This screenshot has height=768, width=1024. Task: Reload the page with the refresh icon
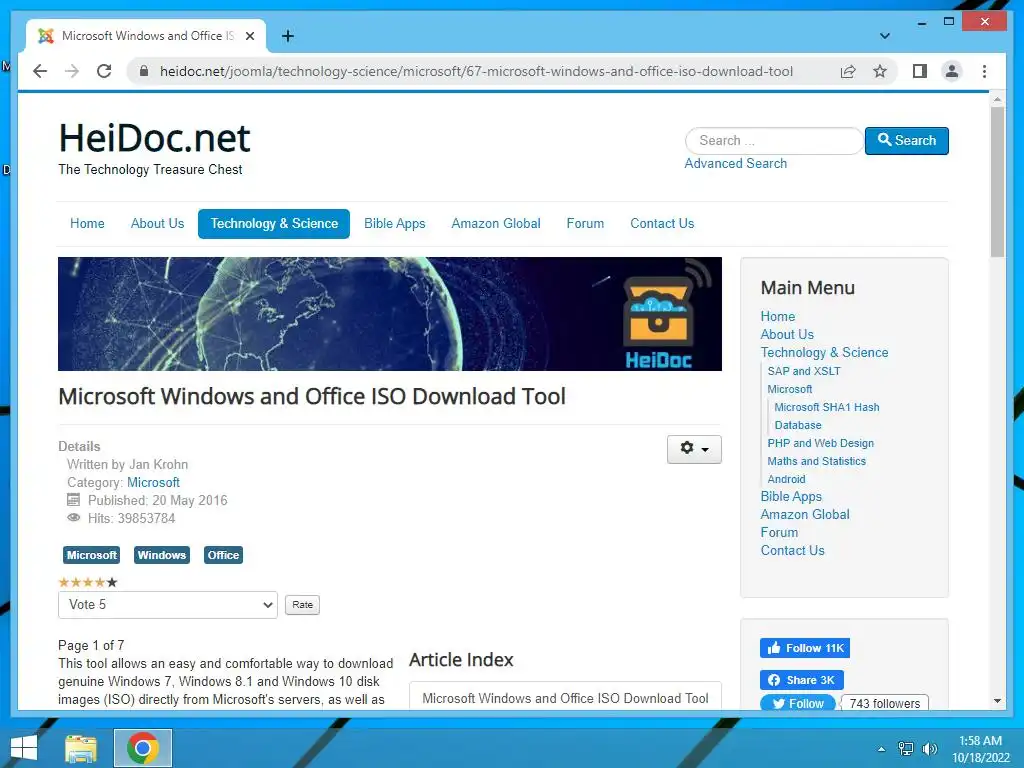(x=104, y=71)
